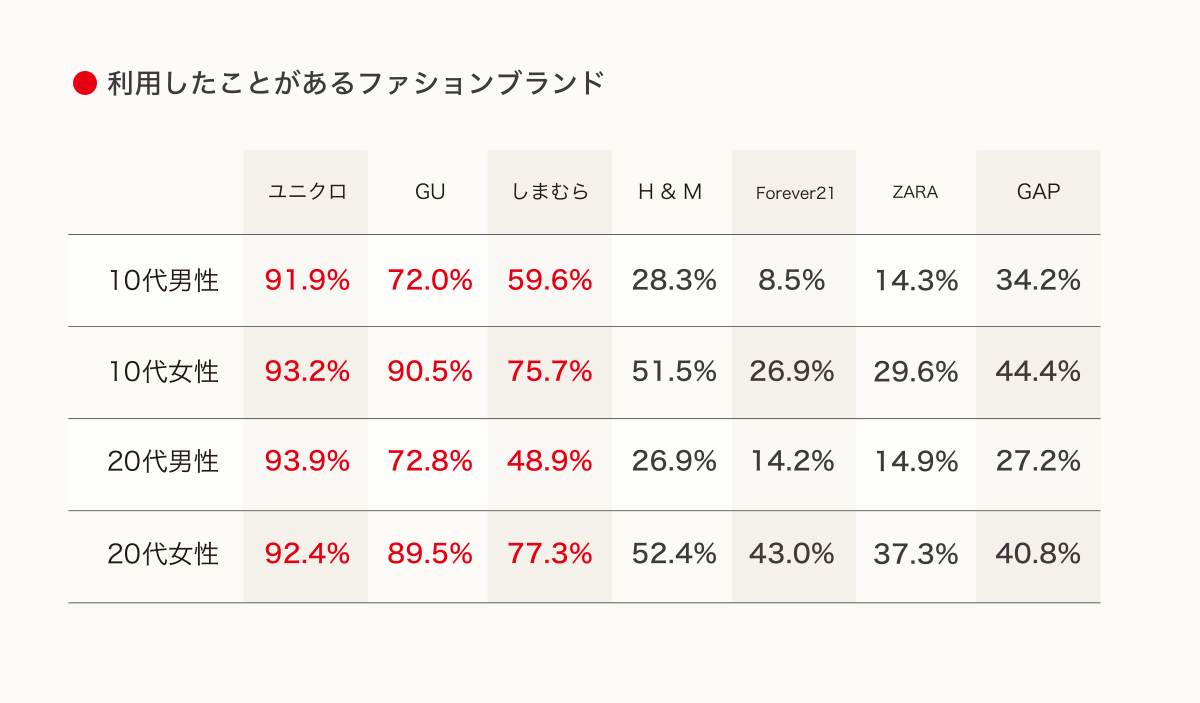The height and width of the screenshot is (703, 1200).
Task: Select the ユニクロ column header
Action: pos(306,192)
